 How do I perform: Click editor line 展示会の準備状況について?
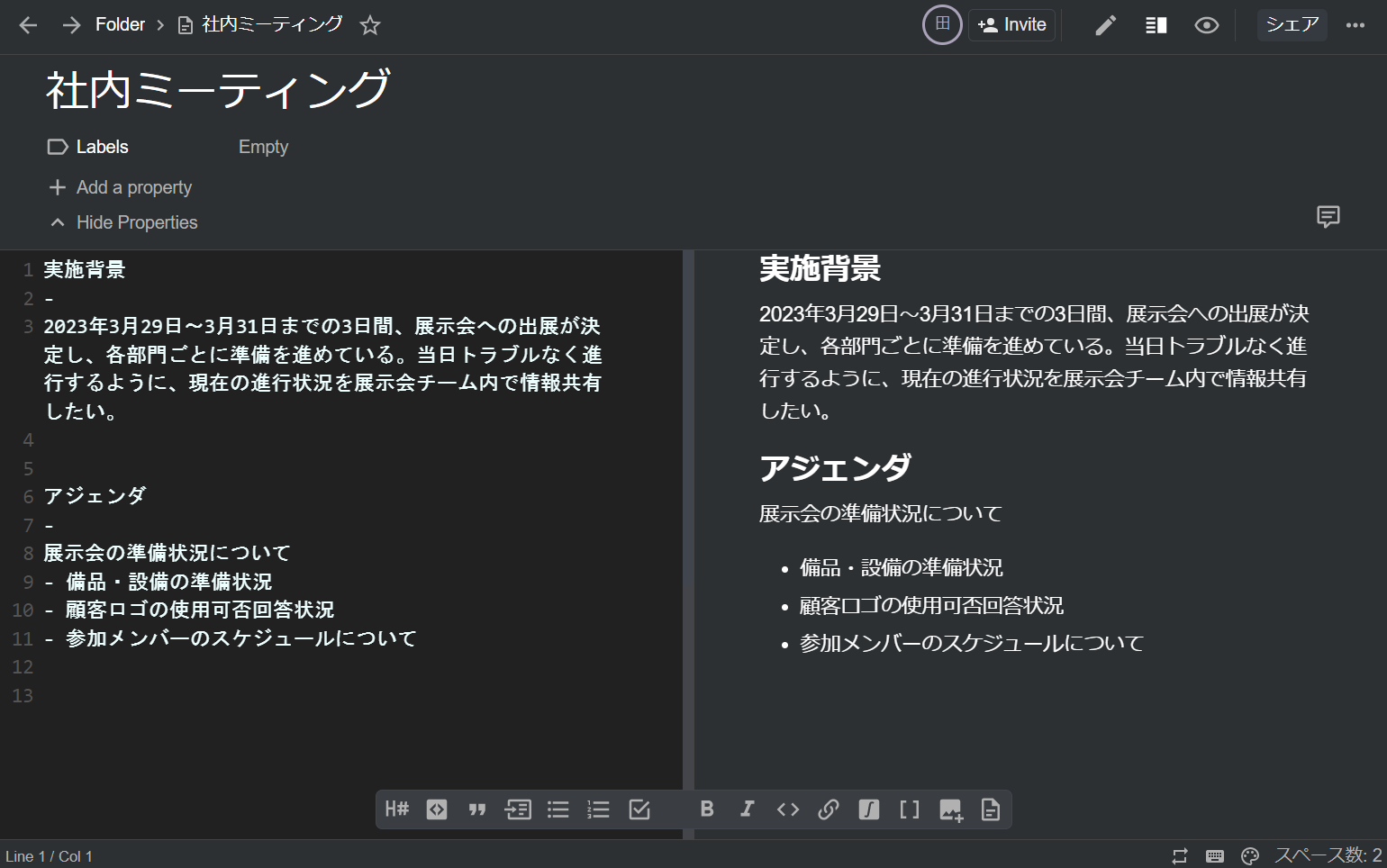168,553
